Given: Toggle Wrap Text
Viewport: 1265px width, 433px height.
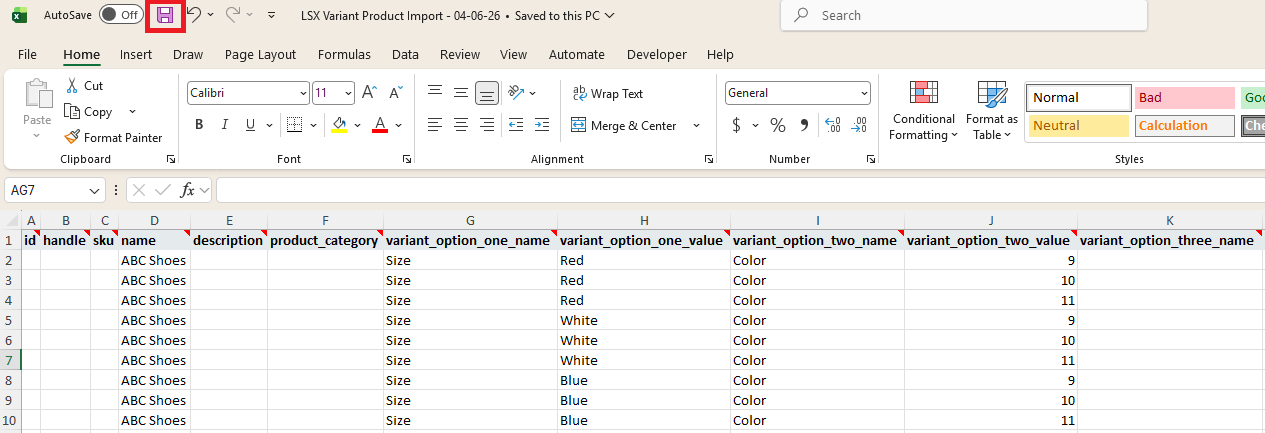Looking at the screenshot, I should 608,93.
